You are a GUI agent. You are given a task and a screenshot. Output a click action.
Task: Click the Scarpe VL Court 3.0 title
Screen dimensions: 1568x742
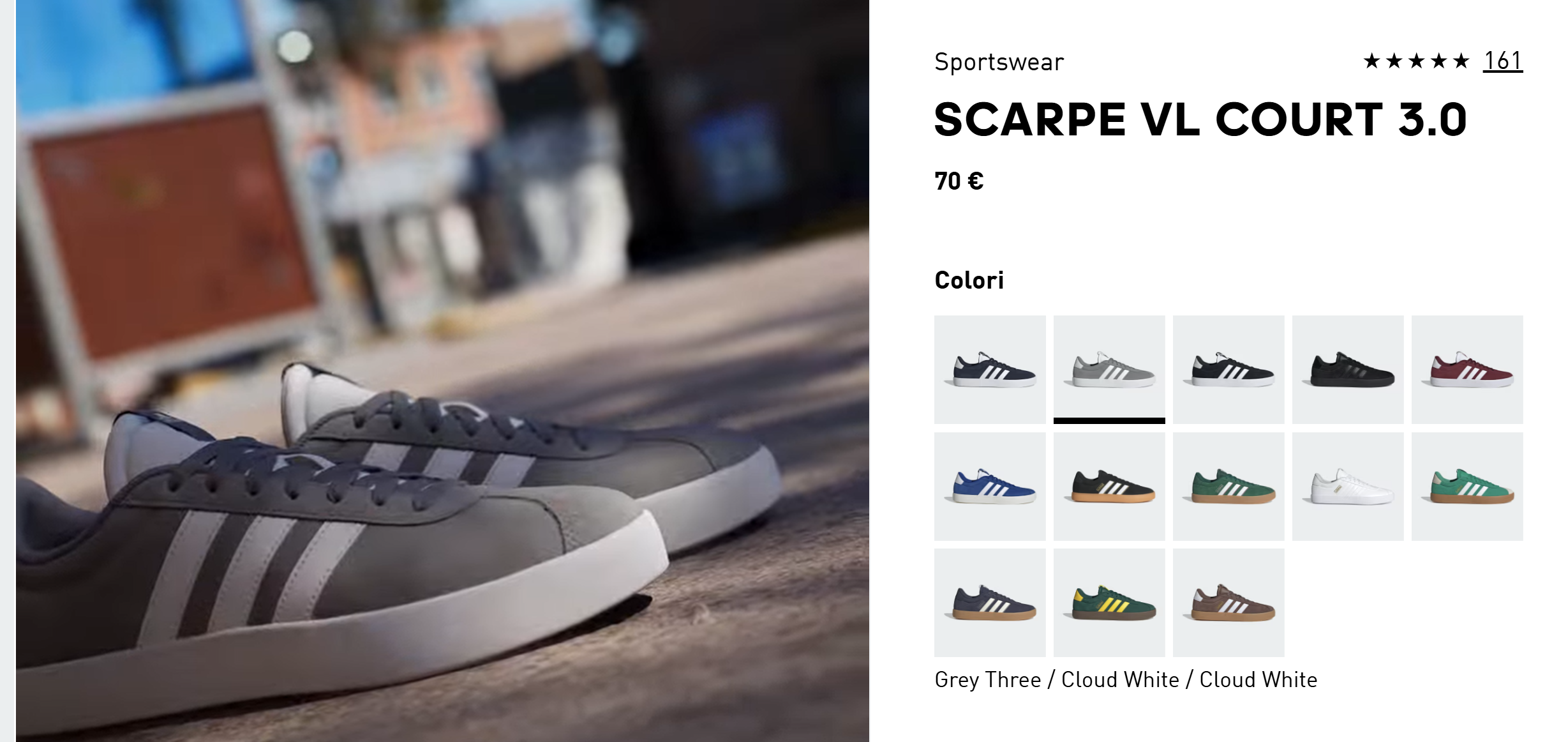coord(1200,119)
